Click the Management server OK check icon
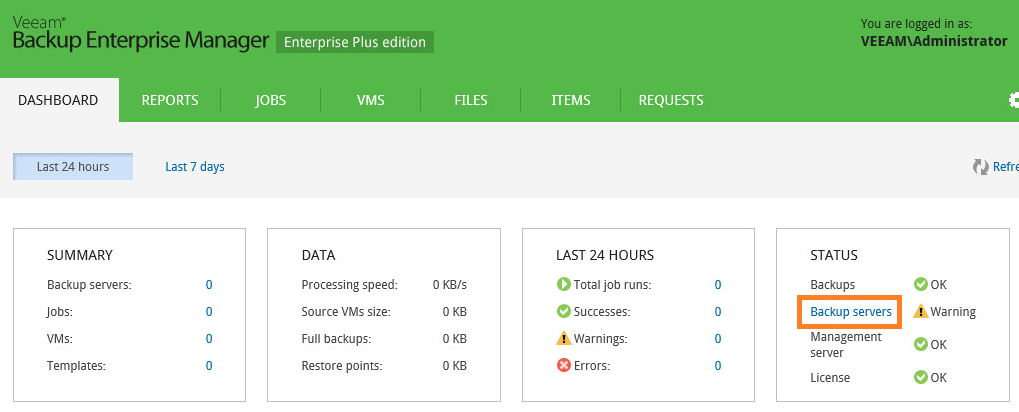 tap(920, 344)
